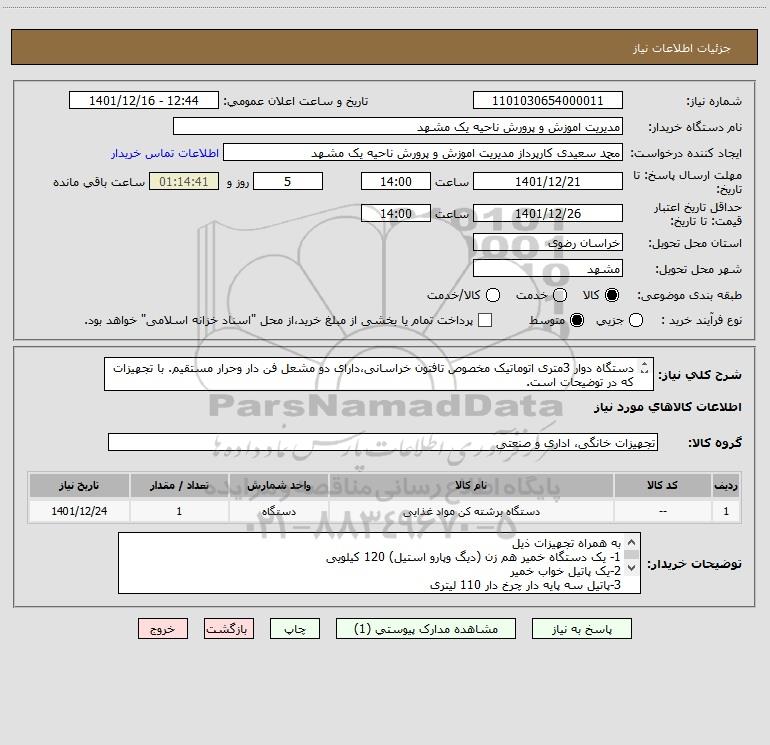Click the response hour 14:00 field beside 1401/12/21
Viewport: 770px width, 745px height.
pyautogui.click(x=396, y=181)
